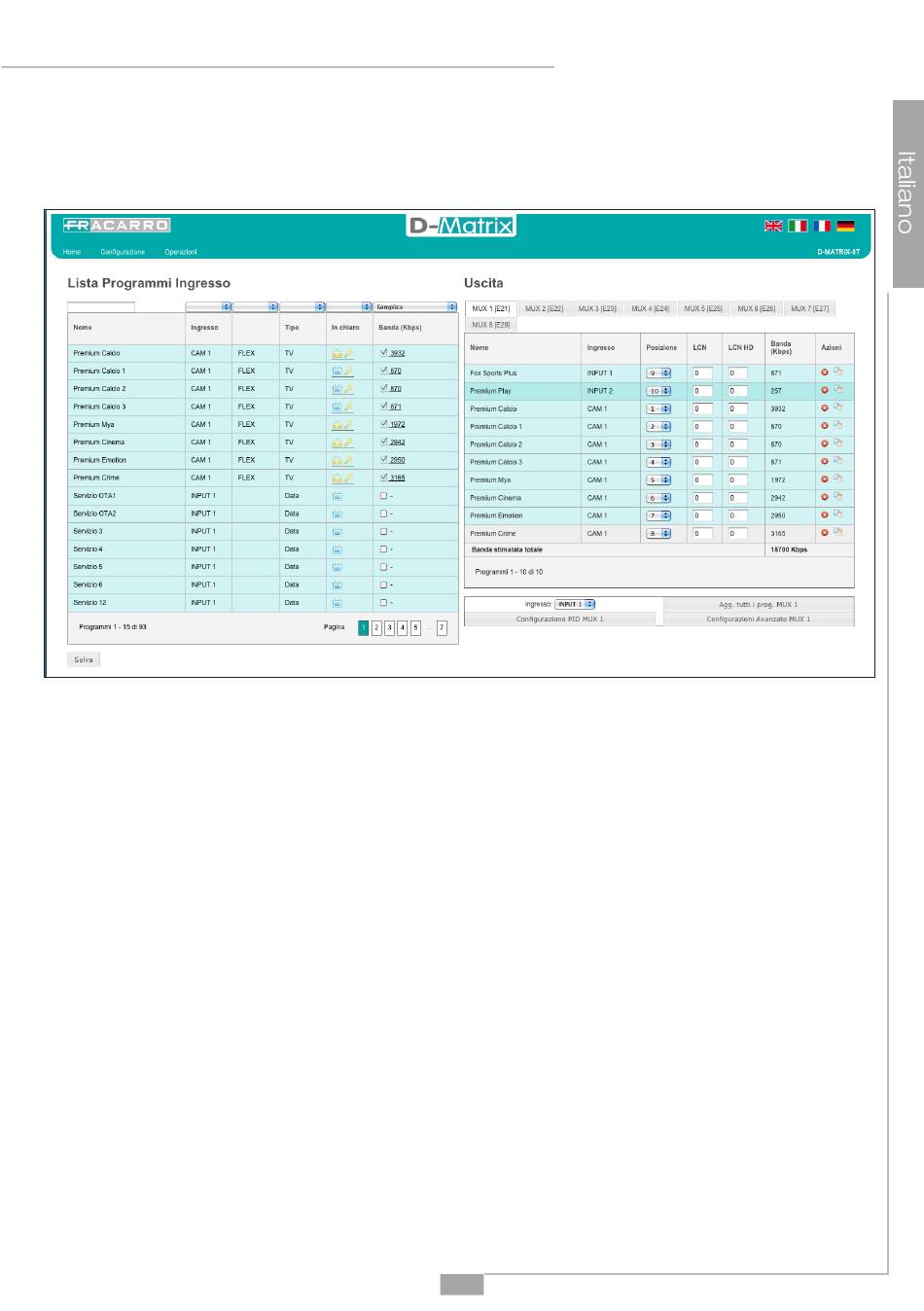Copy the Premium Emotion output row
This screenshot has height=1311, width=924.
tap(837, 514)
